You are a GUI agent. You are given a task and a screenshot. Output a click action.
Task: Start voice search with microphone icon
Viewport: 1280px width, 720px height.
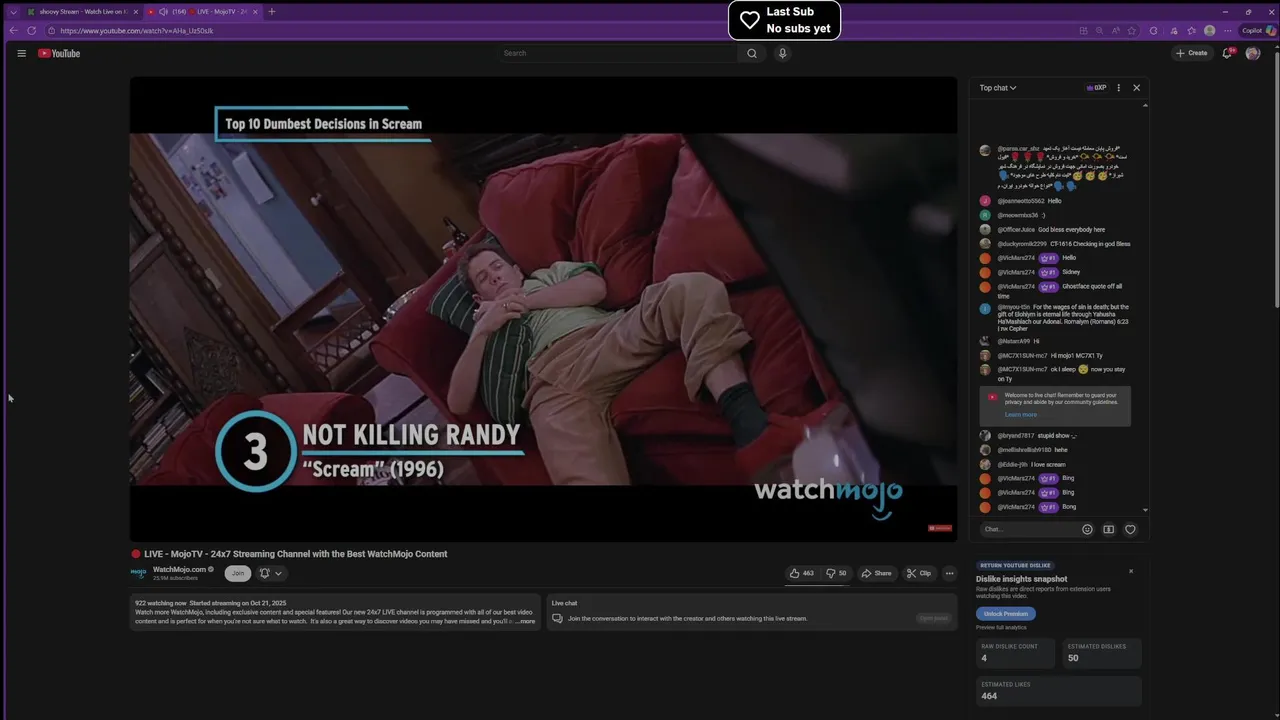pyautogui.click(x=783, y=53)
